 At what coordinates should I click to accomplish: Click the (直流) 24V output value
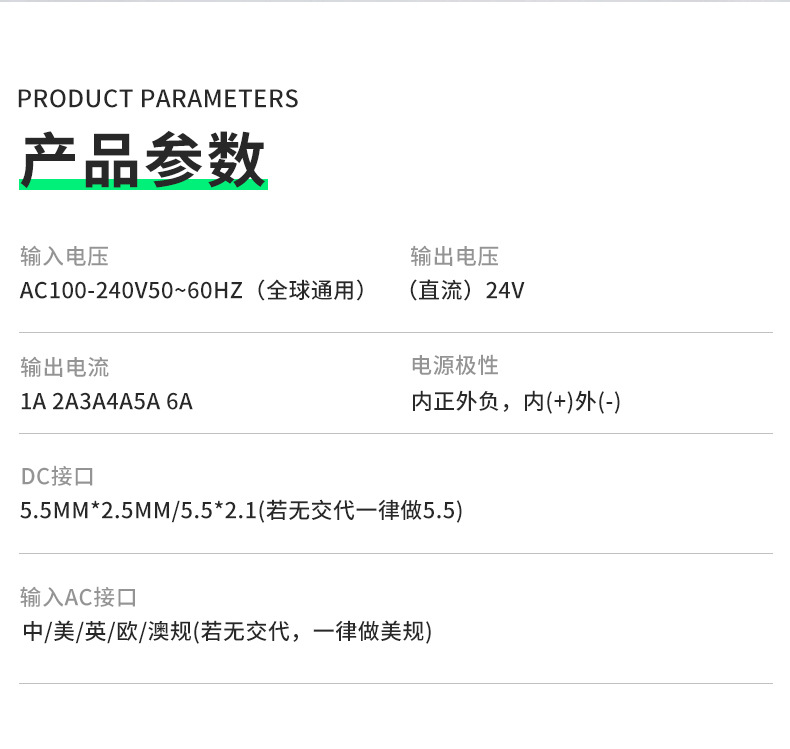pos(466,291)
